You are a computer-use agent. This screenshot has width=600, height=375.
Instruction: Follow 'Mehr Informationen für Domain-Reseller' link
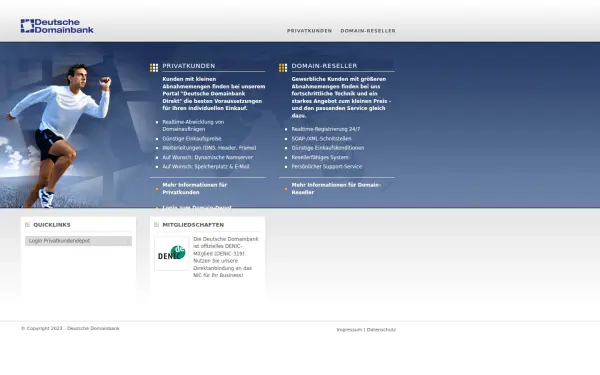[x=336, y=189]
